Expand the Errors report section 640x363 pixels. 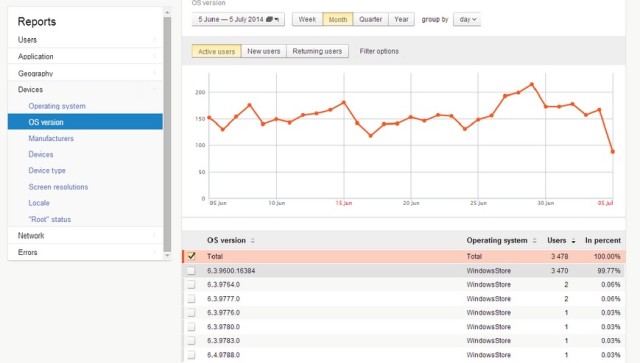(85, 252)
